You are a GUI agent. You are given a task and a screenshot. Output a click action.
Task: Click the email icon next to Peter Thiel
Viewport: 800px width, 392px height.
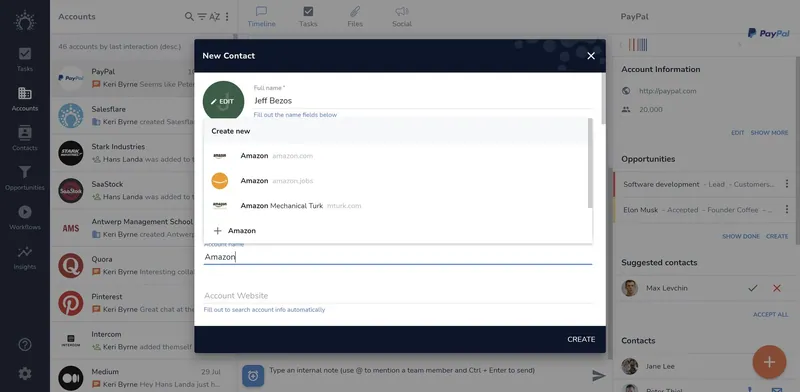pos(777,390)
